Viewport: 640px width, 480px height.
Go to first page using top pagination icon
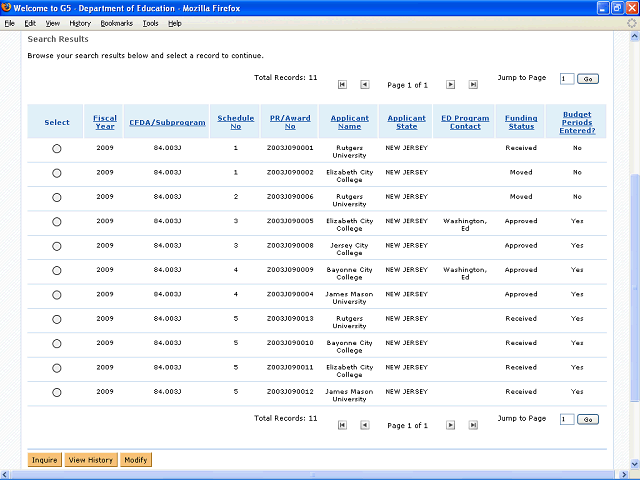click(x=342, y=85)
